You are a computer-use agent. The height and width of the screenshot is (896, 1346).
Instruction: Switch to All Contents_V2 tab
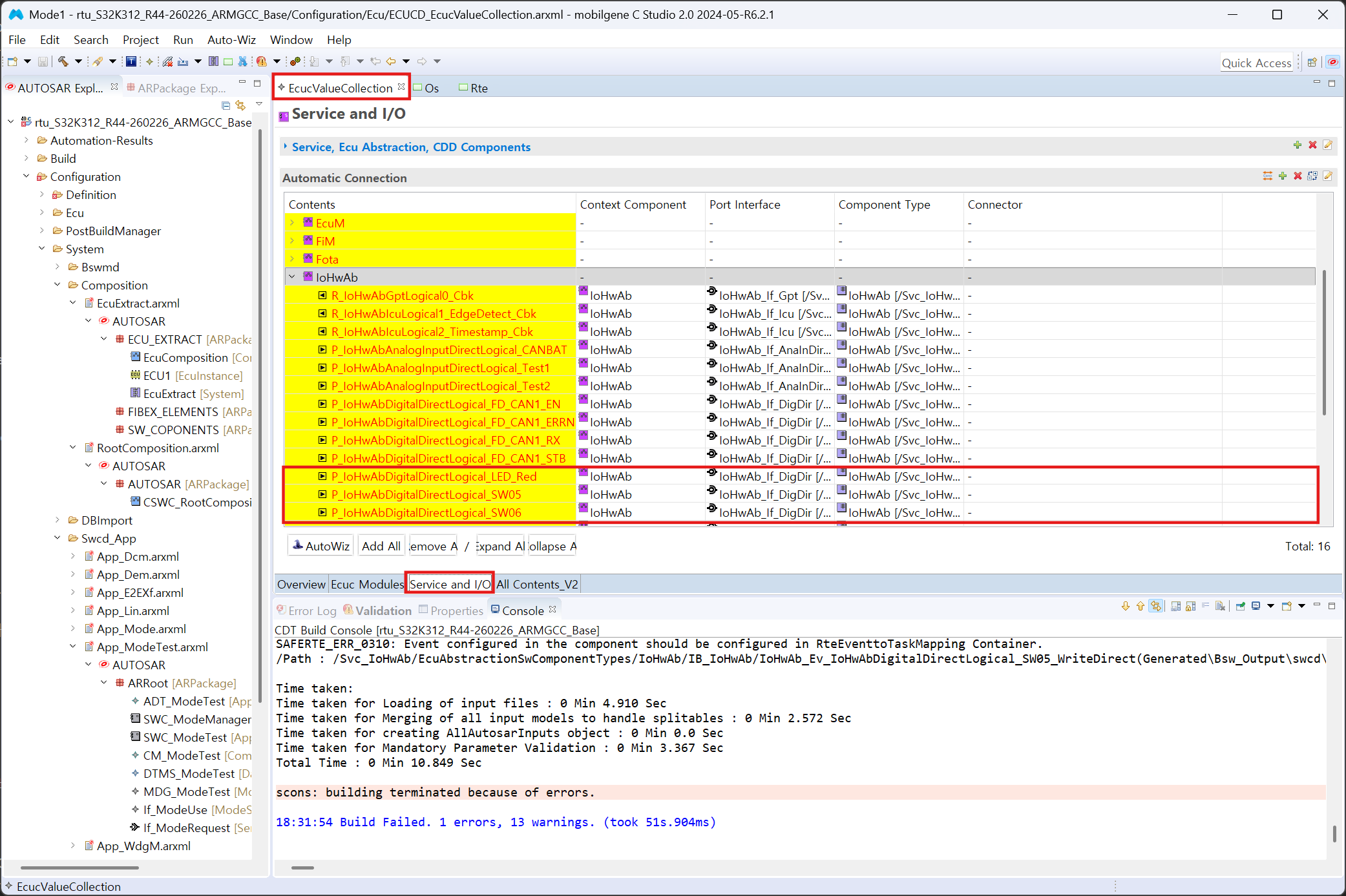click(537, 584)
